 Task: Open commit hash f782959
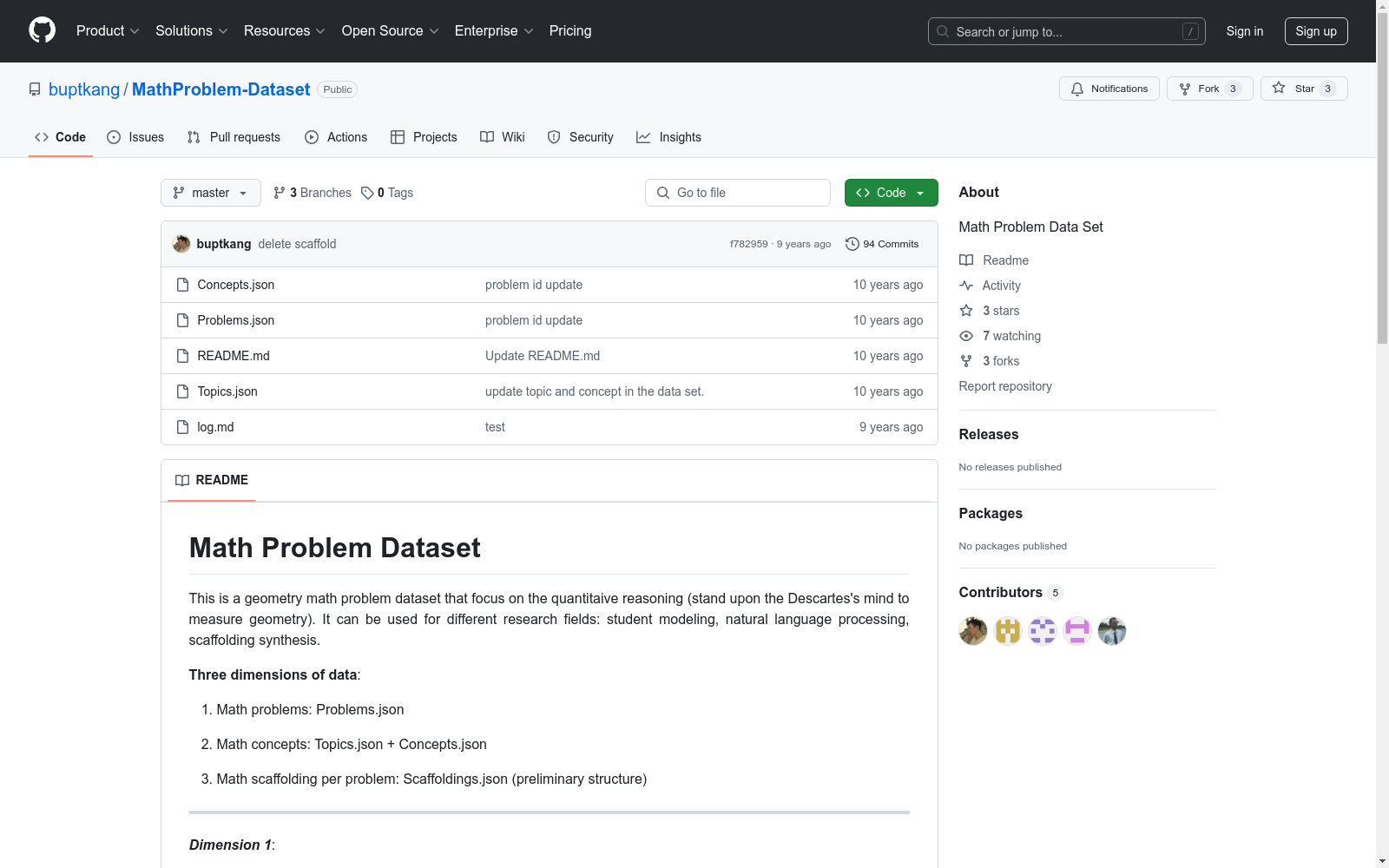pyautogui.click(x=748, y=244)
